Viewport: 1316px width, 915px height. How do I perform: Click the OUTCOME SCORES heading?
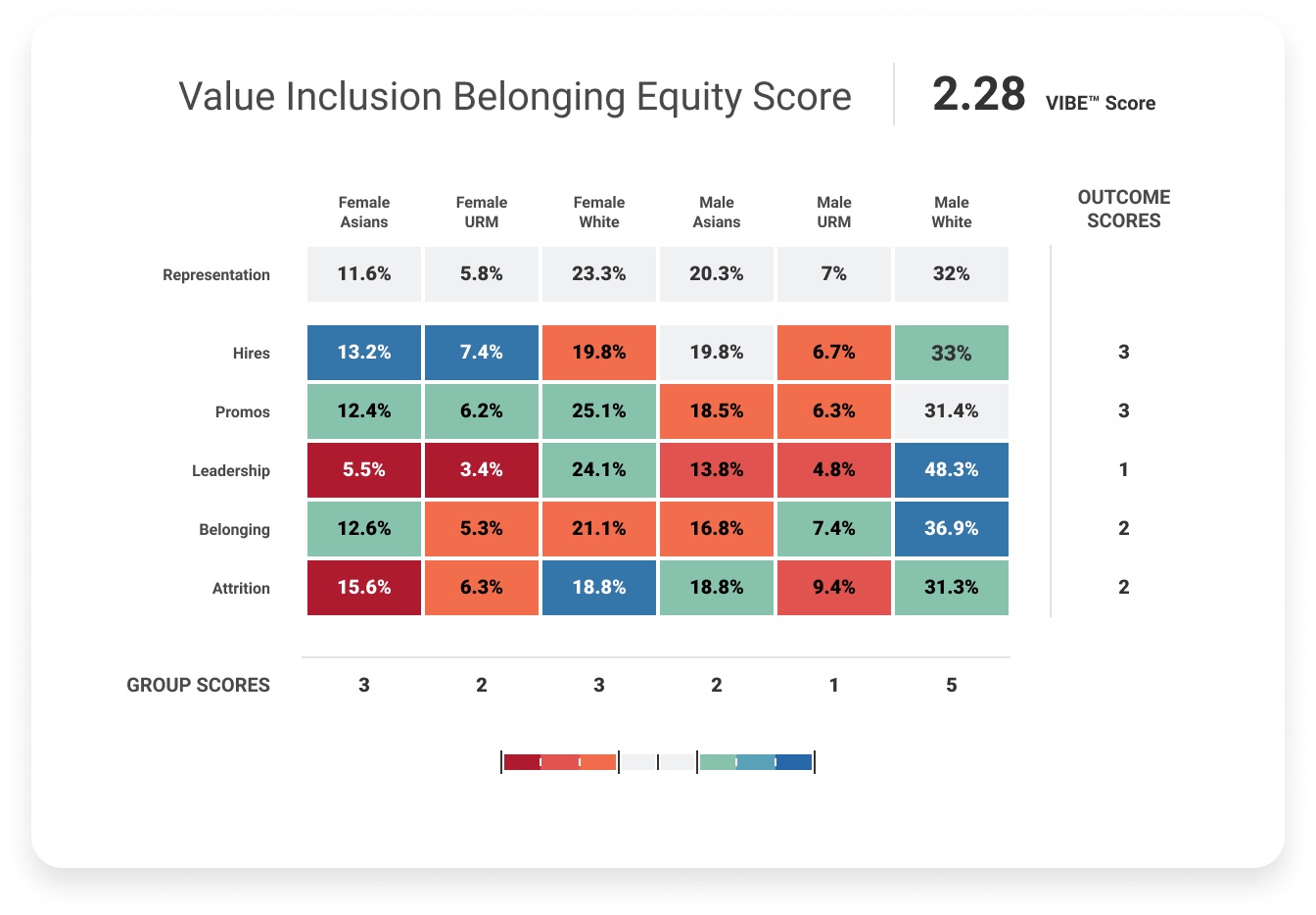[x=1123, y=209]
